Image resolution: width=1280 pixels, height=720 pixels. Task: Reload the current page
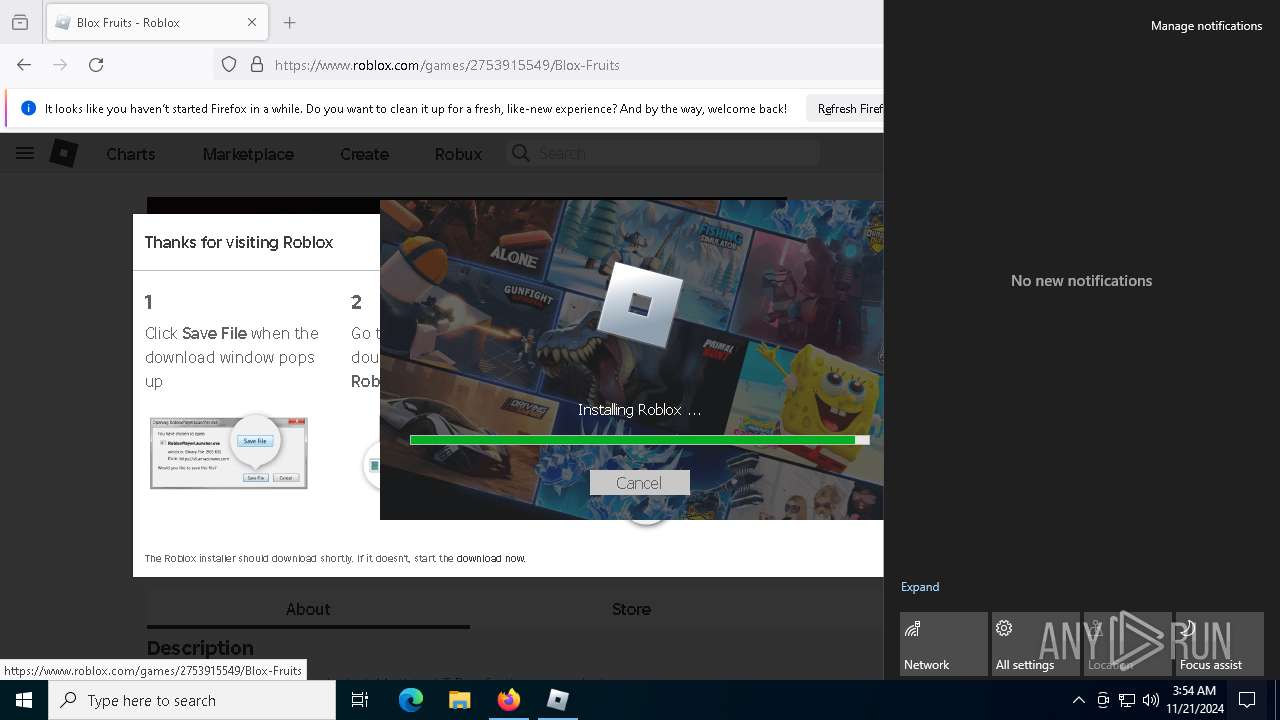point(96,64)
